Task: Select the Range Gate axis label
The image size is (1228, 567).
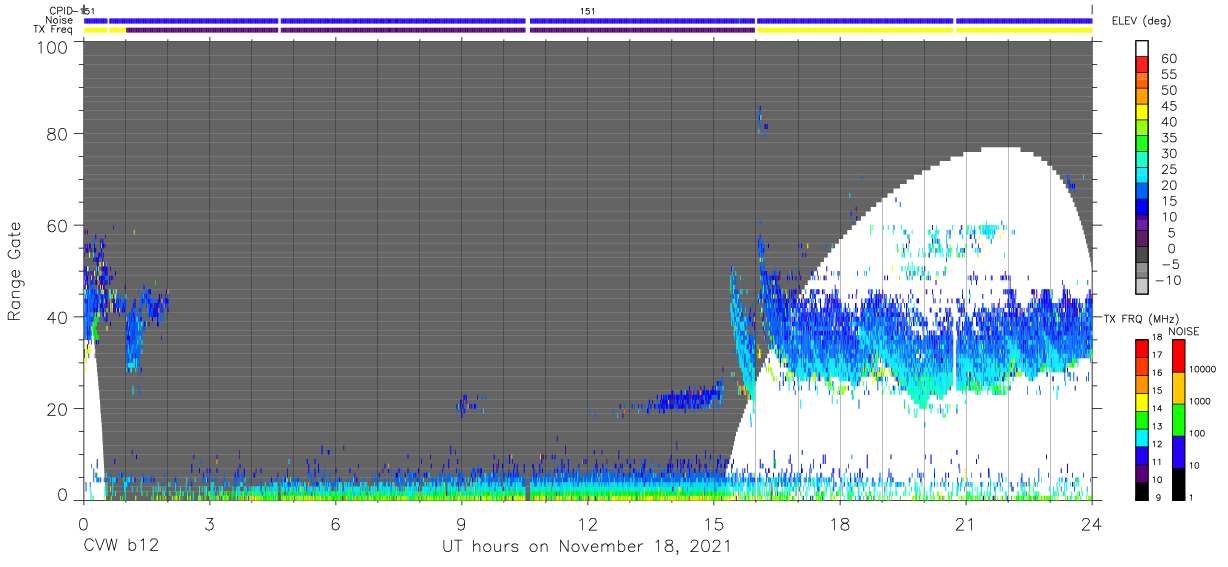Action: coord(17,271)
